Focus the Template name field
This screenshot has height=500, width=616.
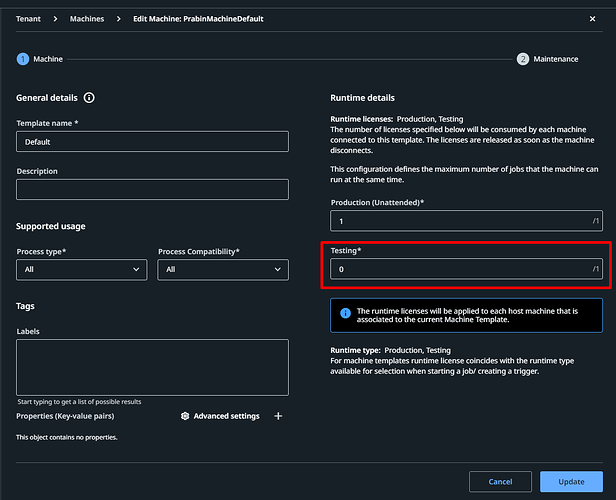(x=152, y=142)
